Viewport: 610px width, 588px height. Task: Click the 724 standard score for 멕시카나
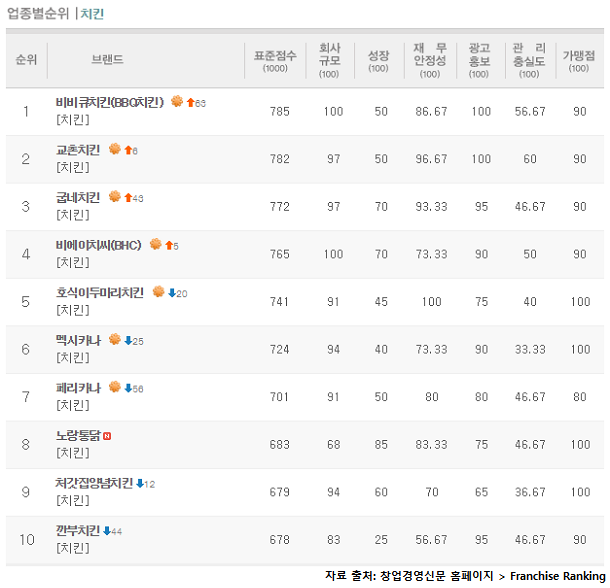click(280, 349)
